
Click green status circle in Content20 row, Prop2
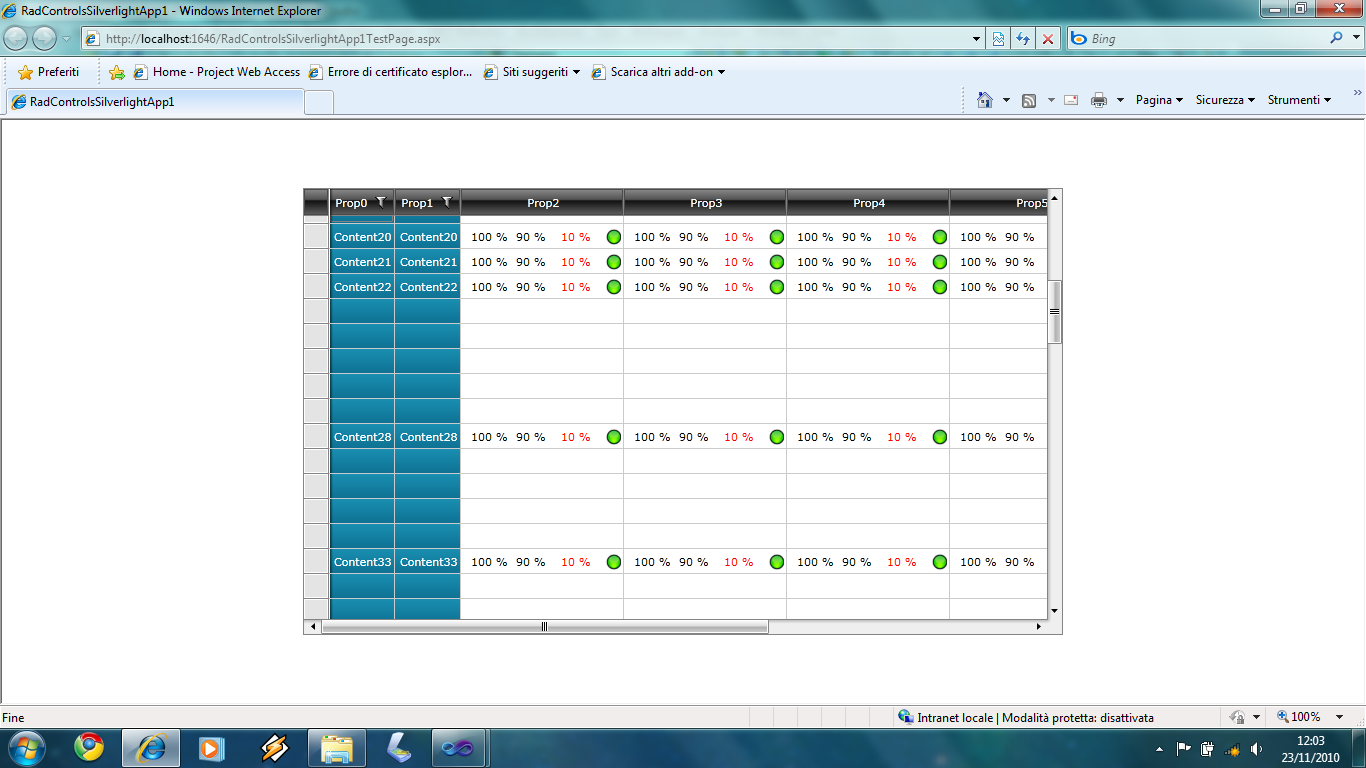(x=614, y=237)
